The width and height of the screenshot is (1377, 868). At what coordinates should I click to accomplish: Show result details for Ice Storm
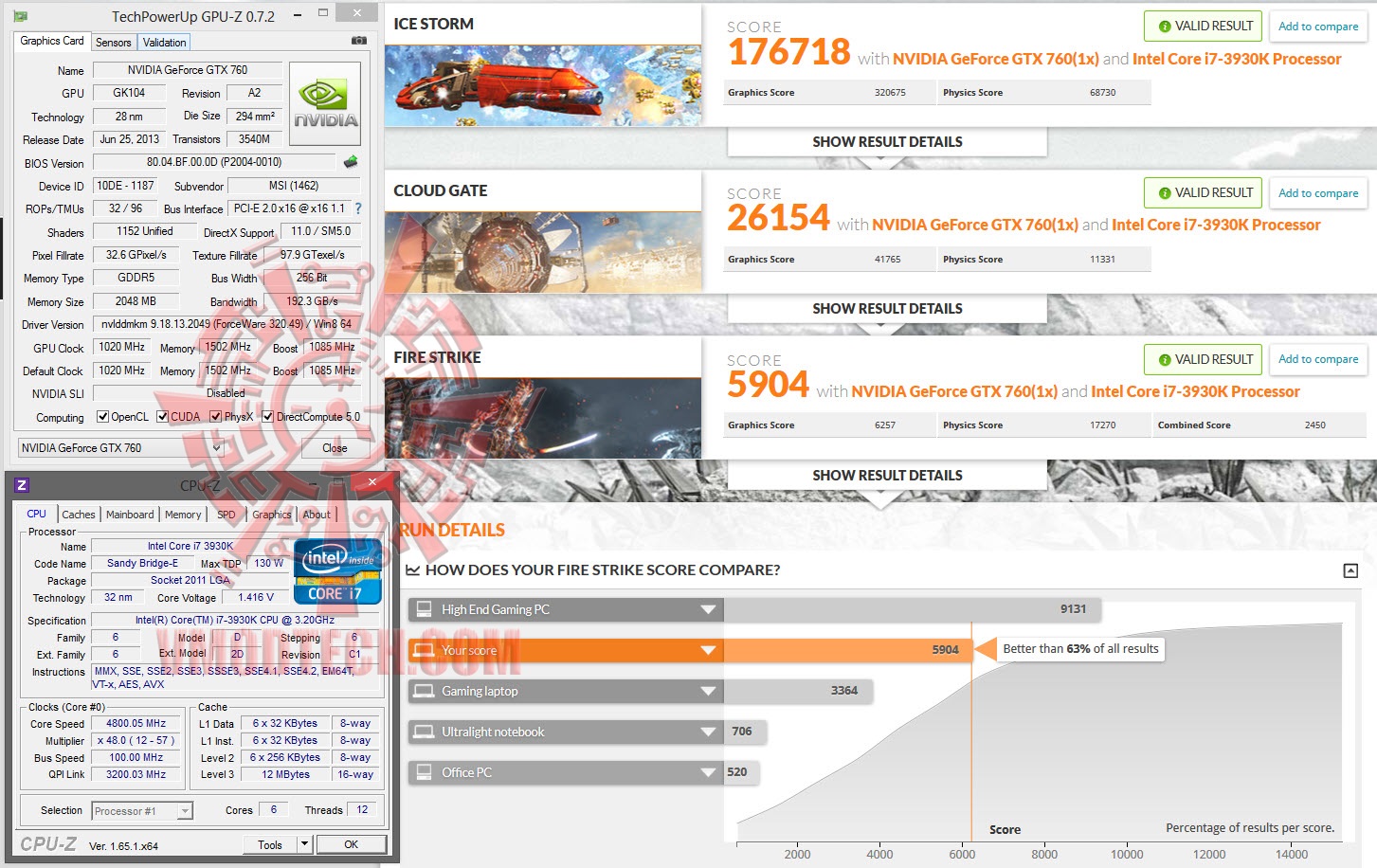tap(887, 142)
